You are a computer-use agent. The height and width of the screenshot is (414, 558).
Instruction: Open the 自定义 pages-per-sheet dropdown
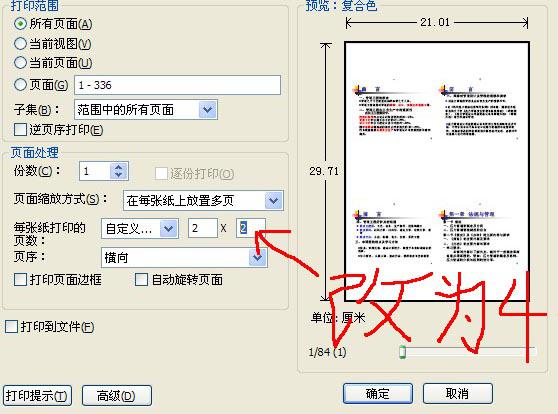[168, 229]
